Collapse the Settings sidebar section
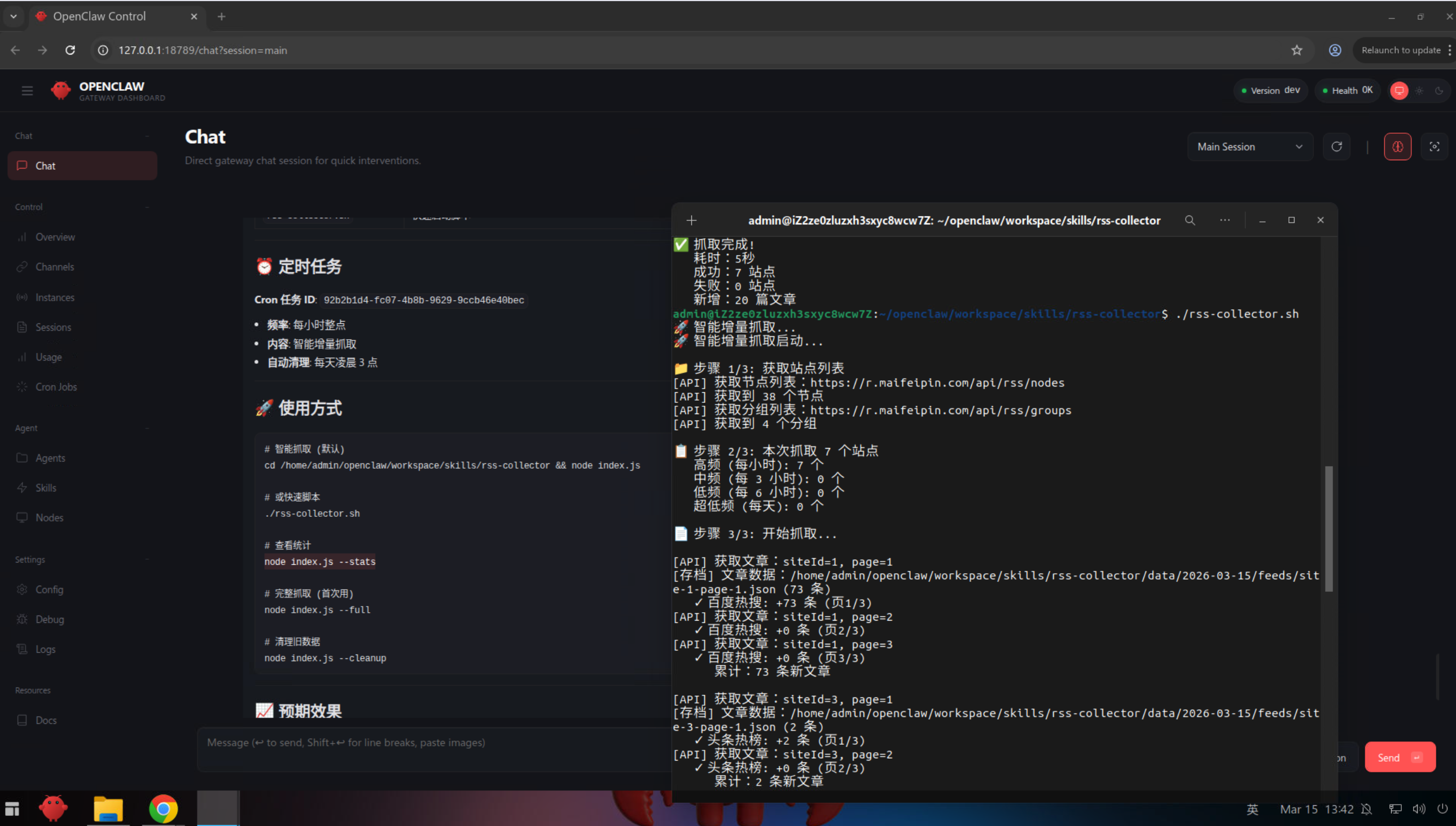Screen dimensions: 1456x826 tap(147, 559)
